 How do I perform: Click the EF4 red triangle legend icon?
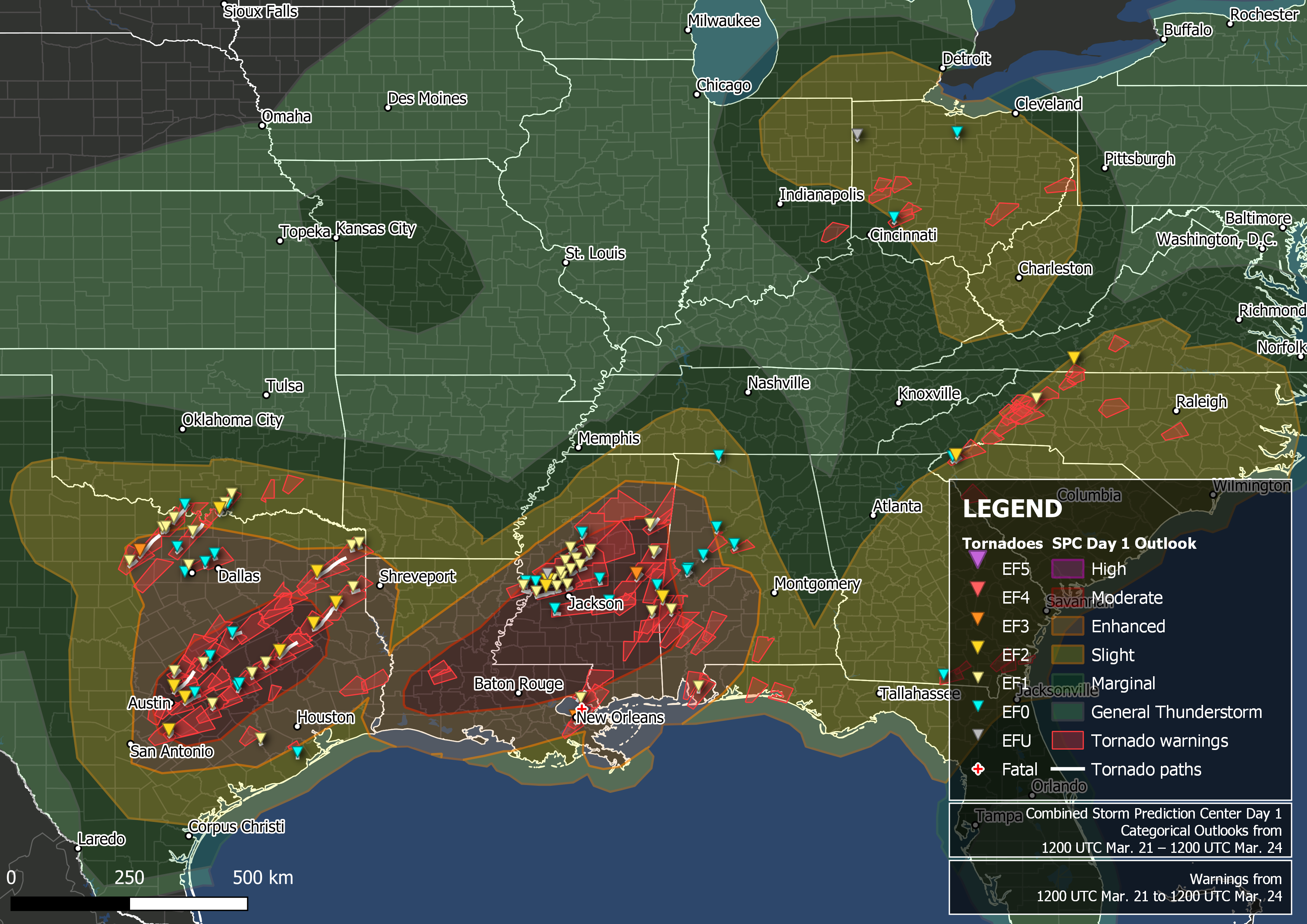click(x=978, y=589)
